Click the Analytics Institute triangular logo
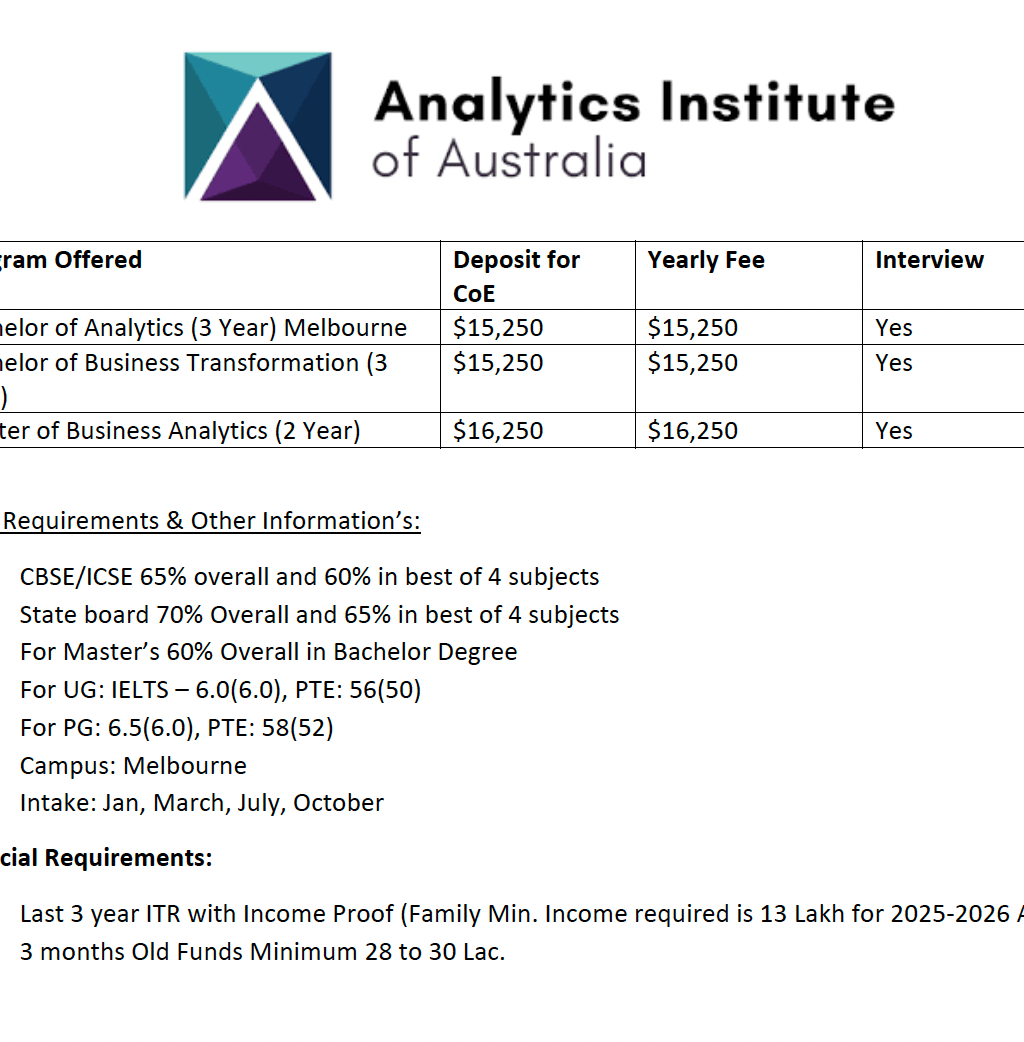 pyautogui.click(x=257, y=126)
